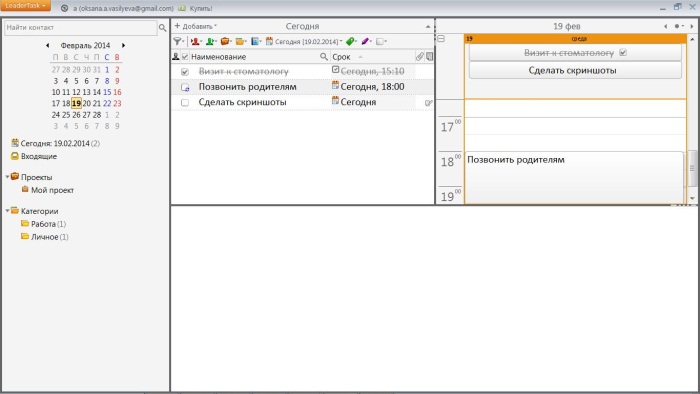Screen dimensions: 700x394
Task: Open the LeaderTask main menu
Action: click(x=25, y=6)
